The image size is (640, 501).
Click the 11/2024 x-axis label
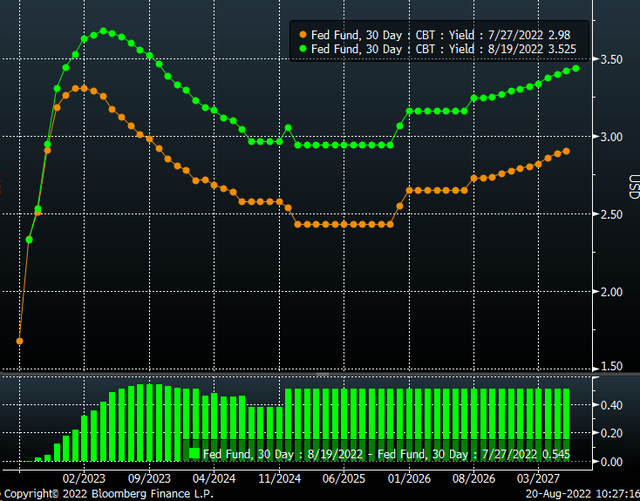(x=279, y=478)
